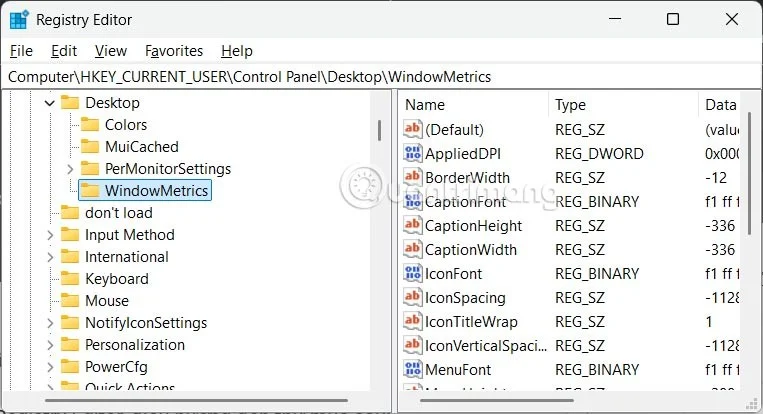The height and width of the screenshot is (414, 763).
Task: Open the File menu
Action: pyautogui.click(x=21, y=51)
